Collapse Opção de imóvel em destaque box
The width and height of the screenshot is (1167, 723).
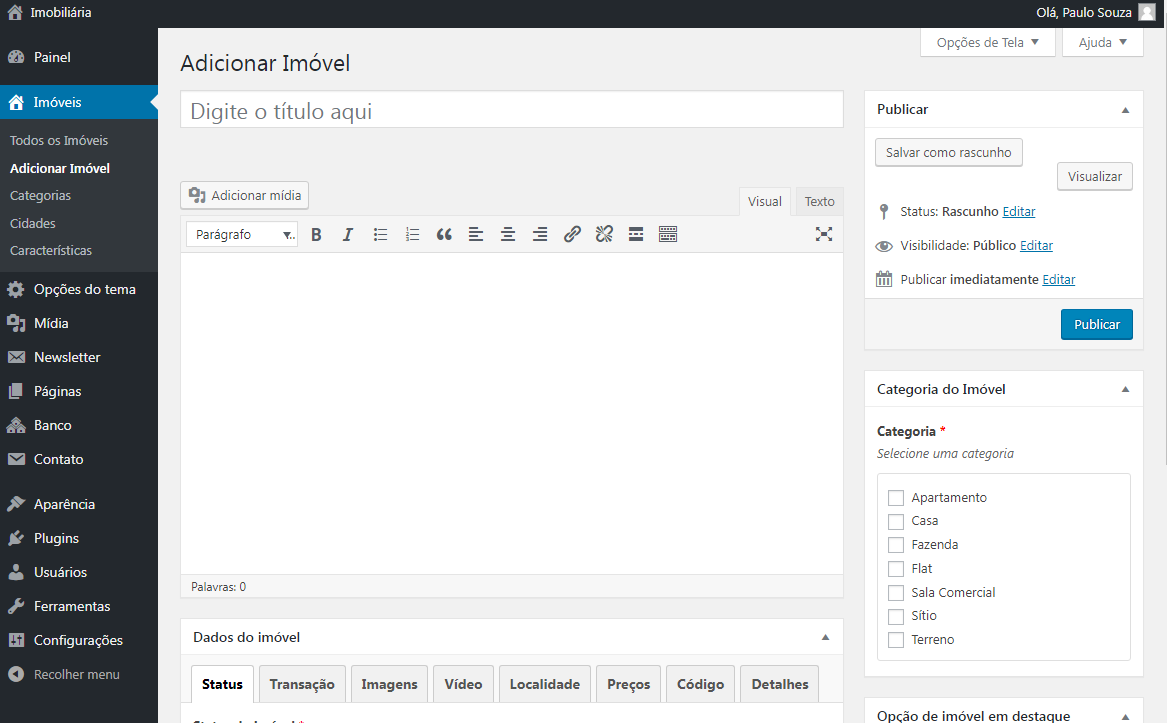(1125, 716)
